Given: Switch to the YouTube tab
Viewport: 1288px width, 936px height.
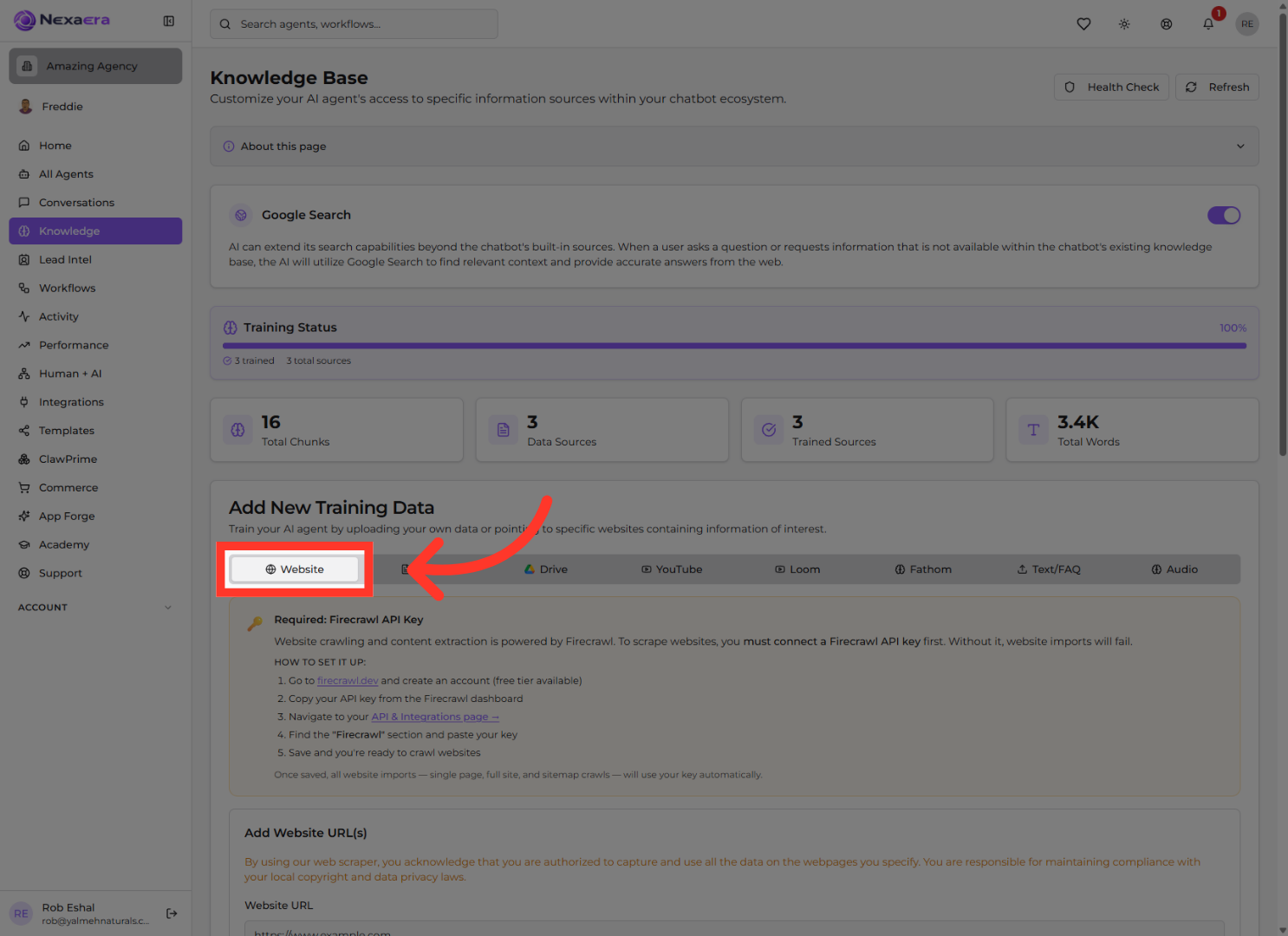Looking at the screenshot, I should [x=672, y=569].
